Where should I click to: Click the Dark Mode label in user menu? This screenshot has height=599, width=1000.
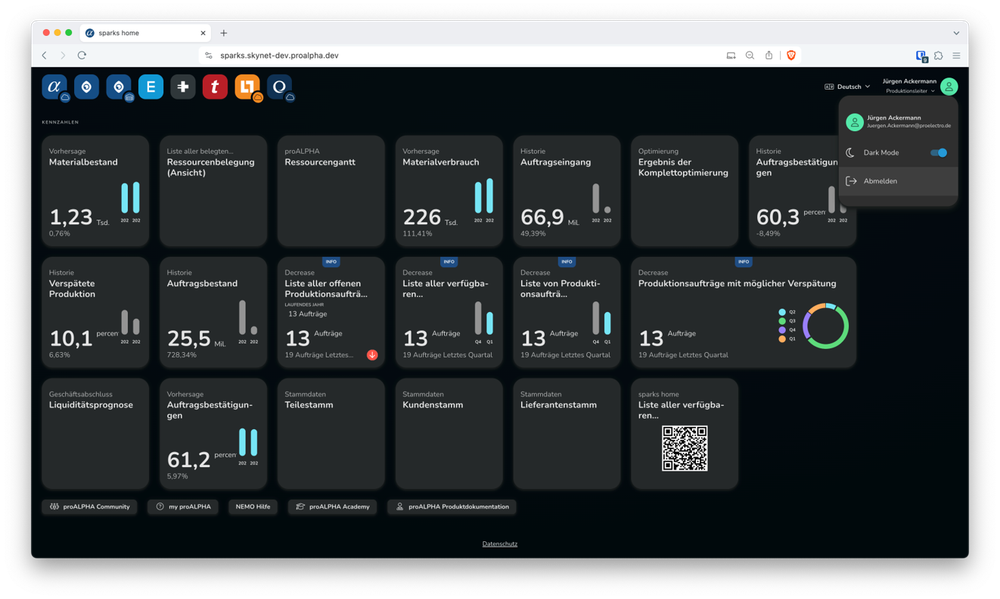tap(881, 152)
